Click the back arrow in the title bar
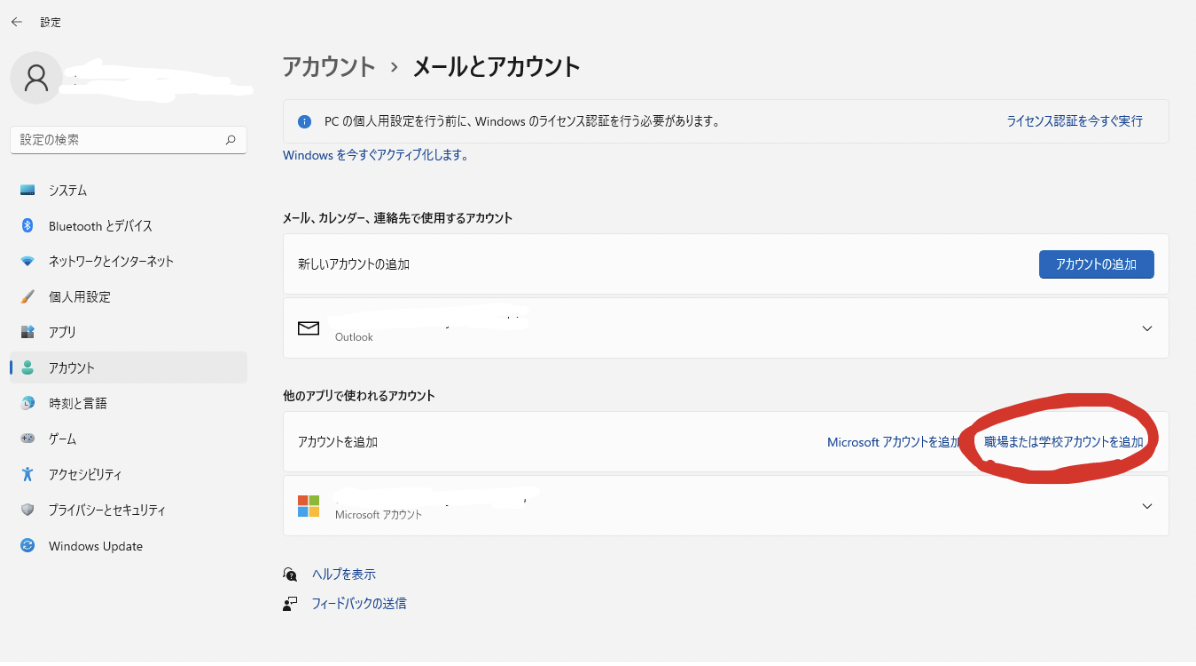1196x666 pixels. pyautogui.click(x=17, y=21)
